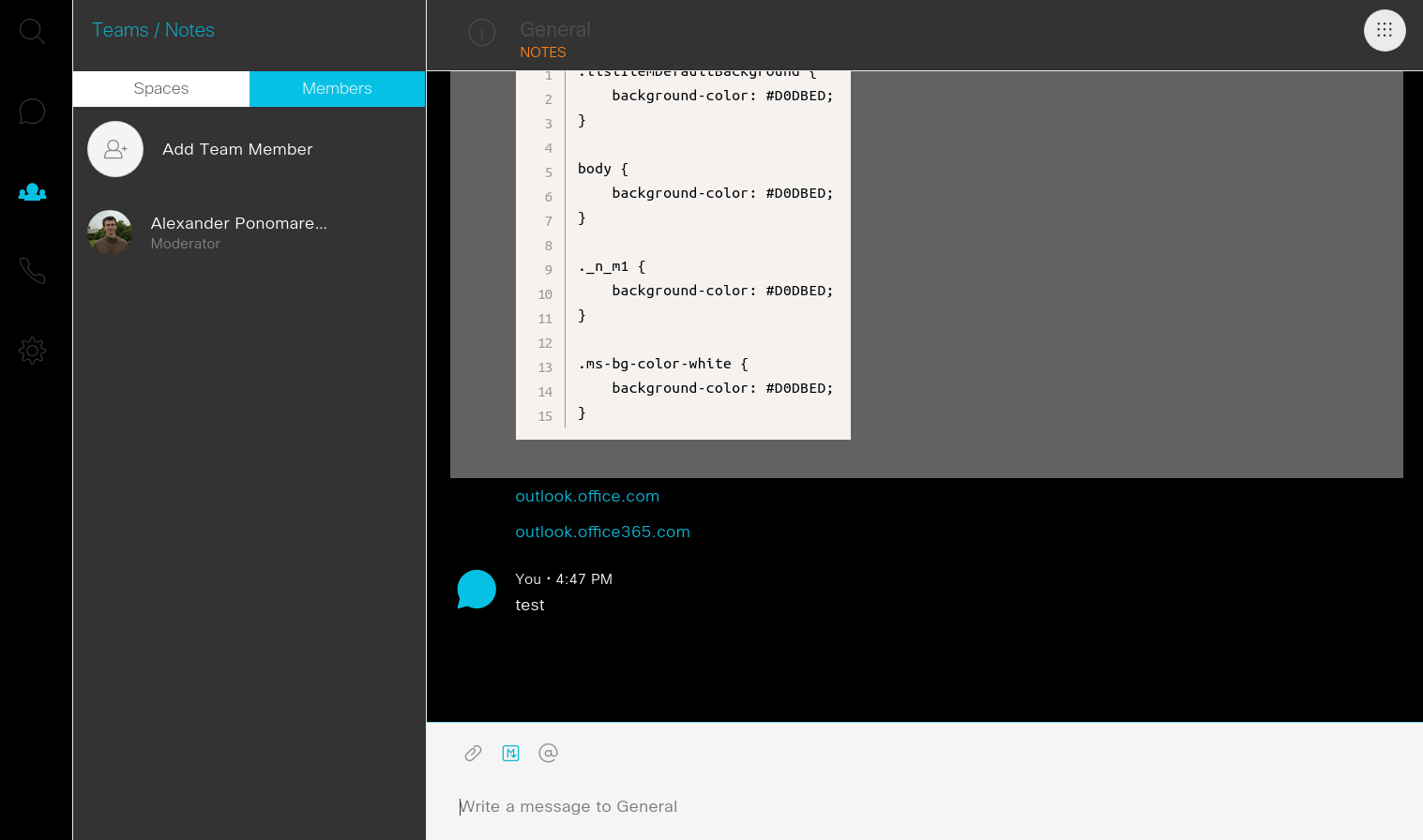Image resolution: width=1423 pixels, height=840 pixels.
Task: Open the Calls panel via phone icon
Action: pyautogui.click(x=32, y=270)
